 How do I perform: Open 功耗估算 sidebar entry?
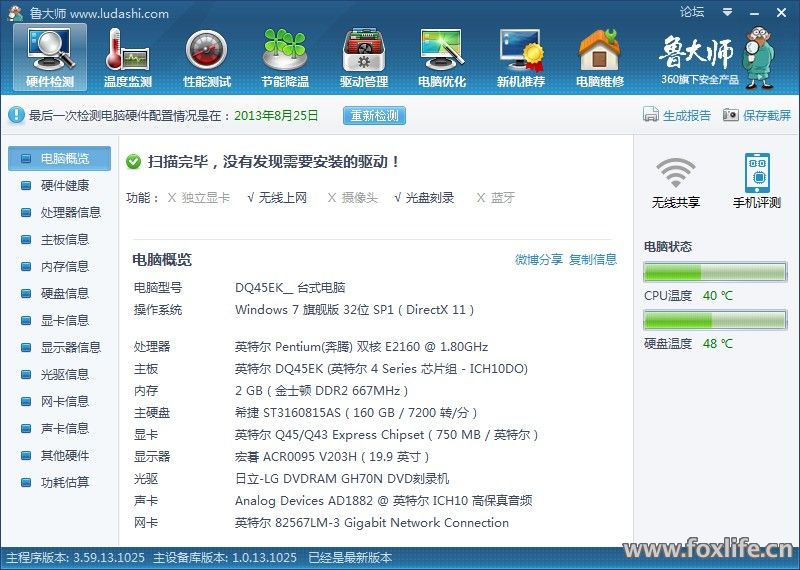pyautogui.click(x=64, y=482)
